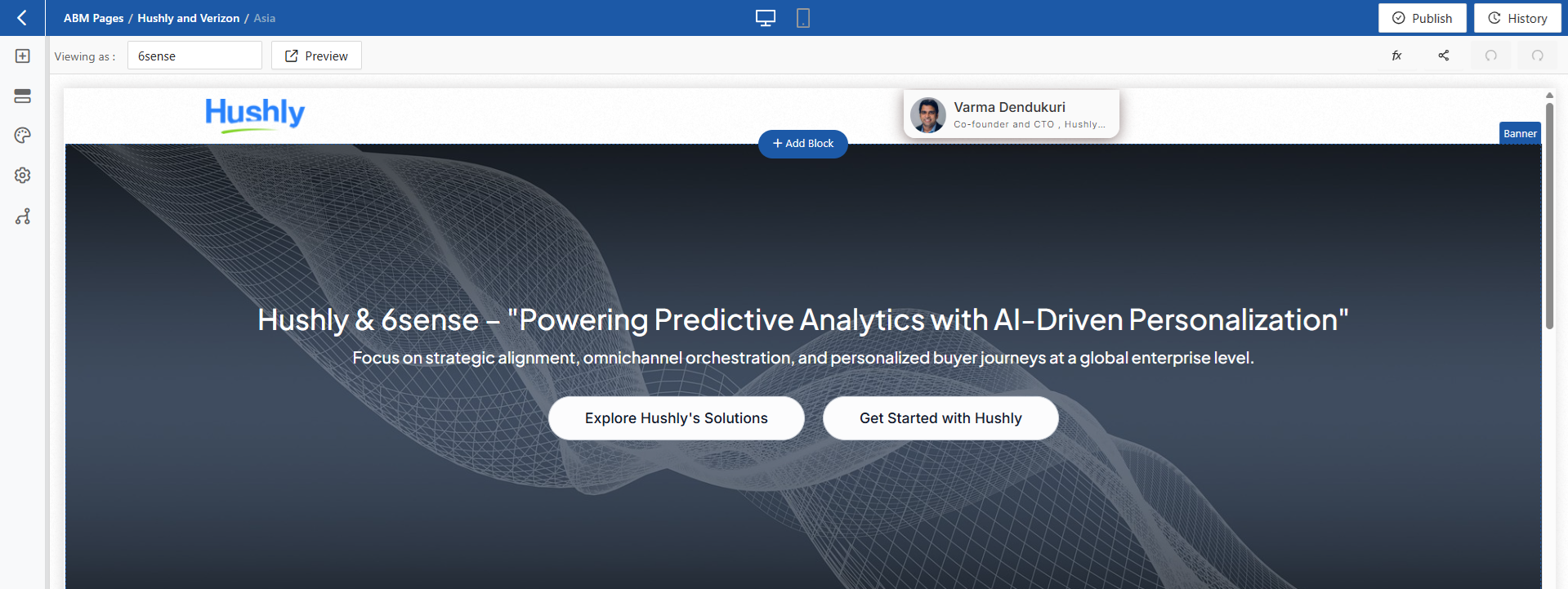Screen dimensions: 1568x589
Task: Click the Viewing as 6sense field
Action: tap(194, 56)
